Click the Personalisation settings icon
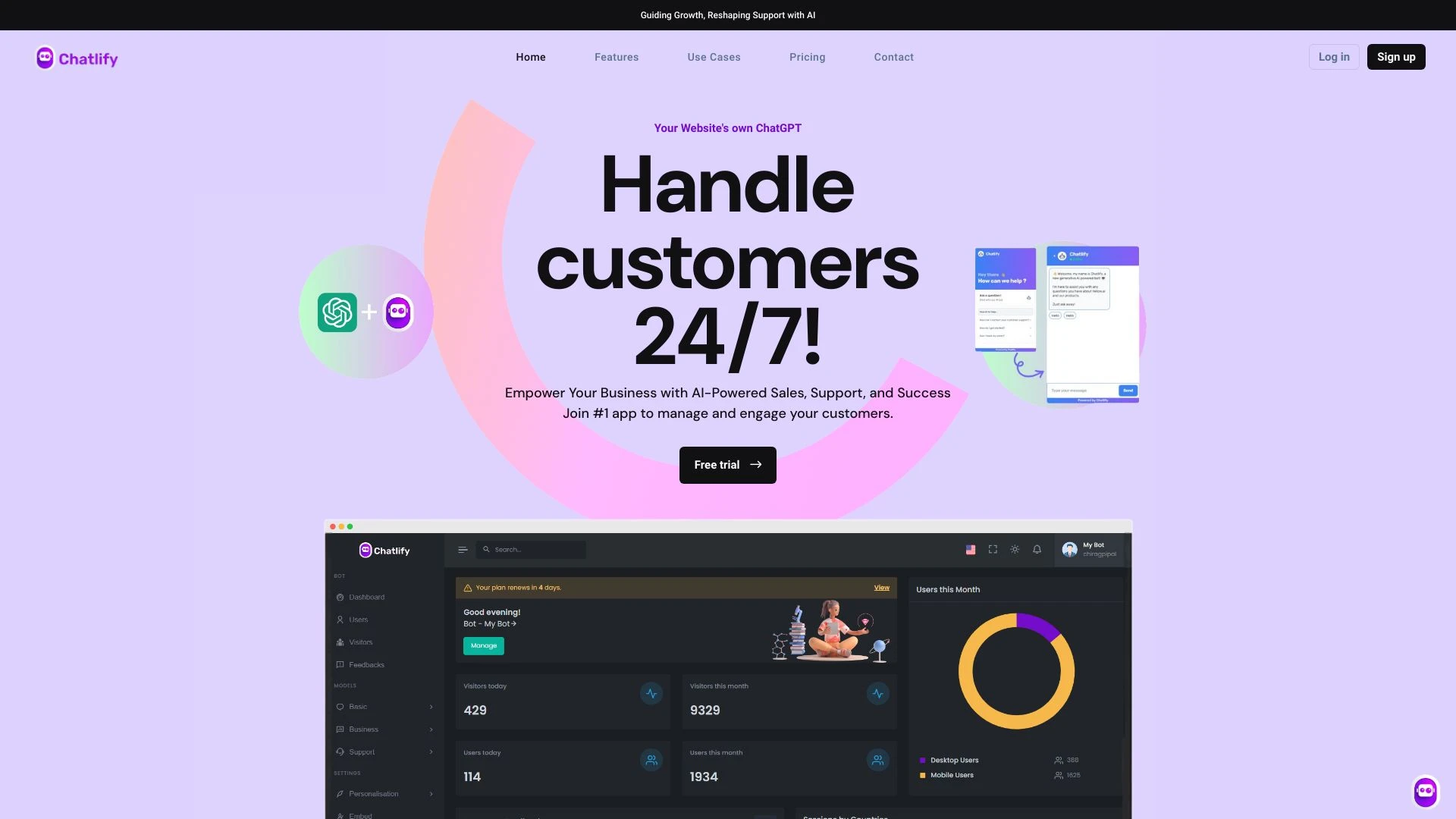 [x=340, y=794]
